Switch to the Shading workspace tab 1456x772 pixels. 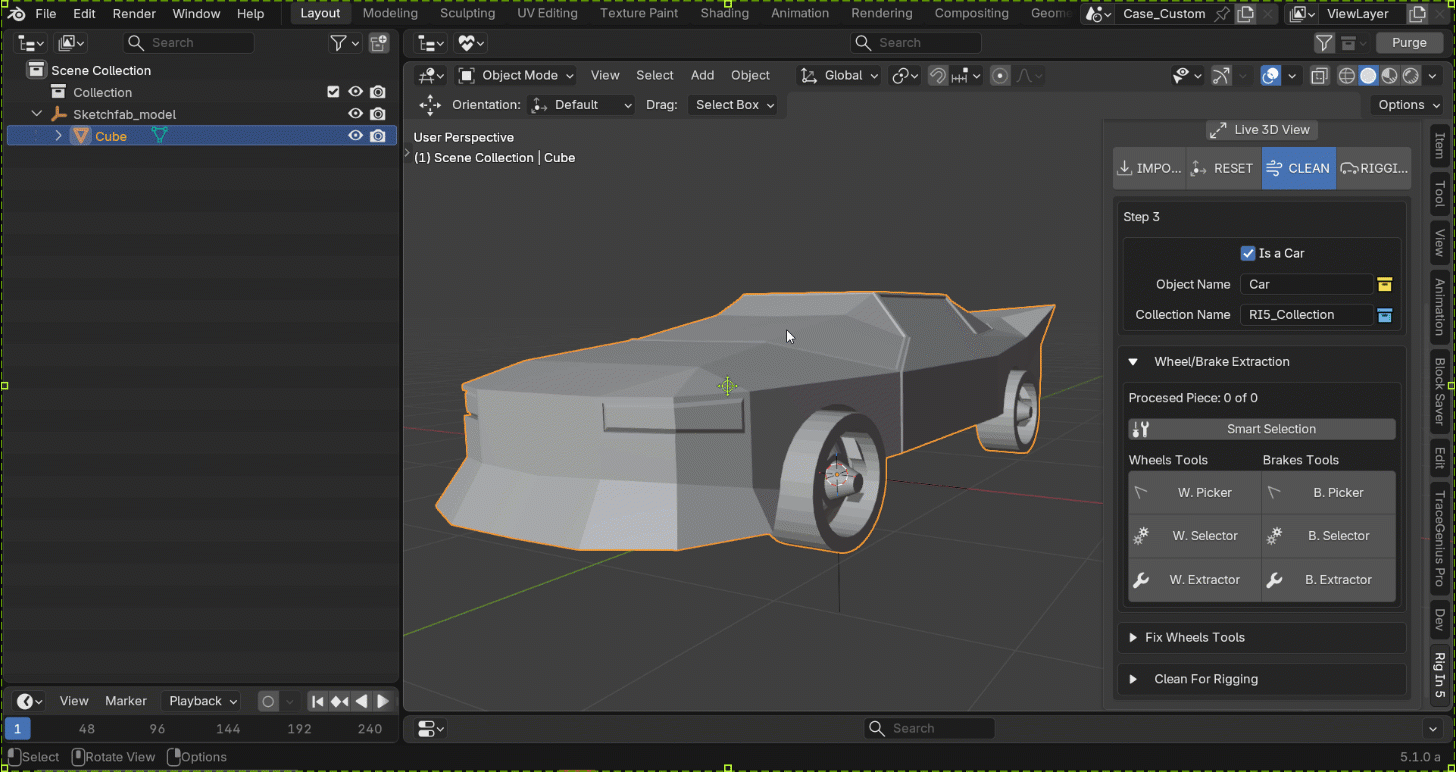pos(724,13)
